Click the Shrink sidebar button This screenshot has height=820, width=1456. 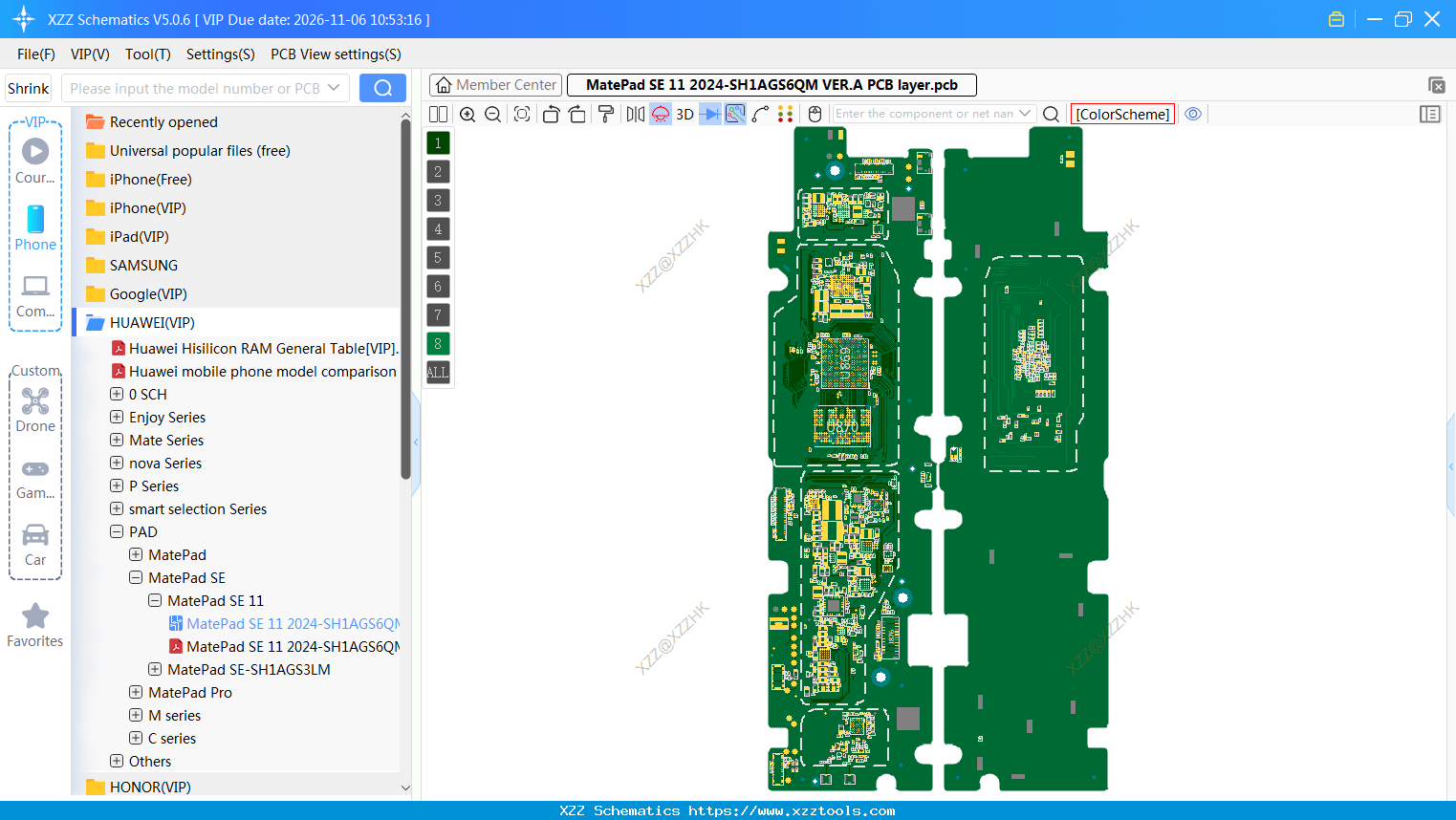[28, 87]
